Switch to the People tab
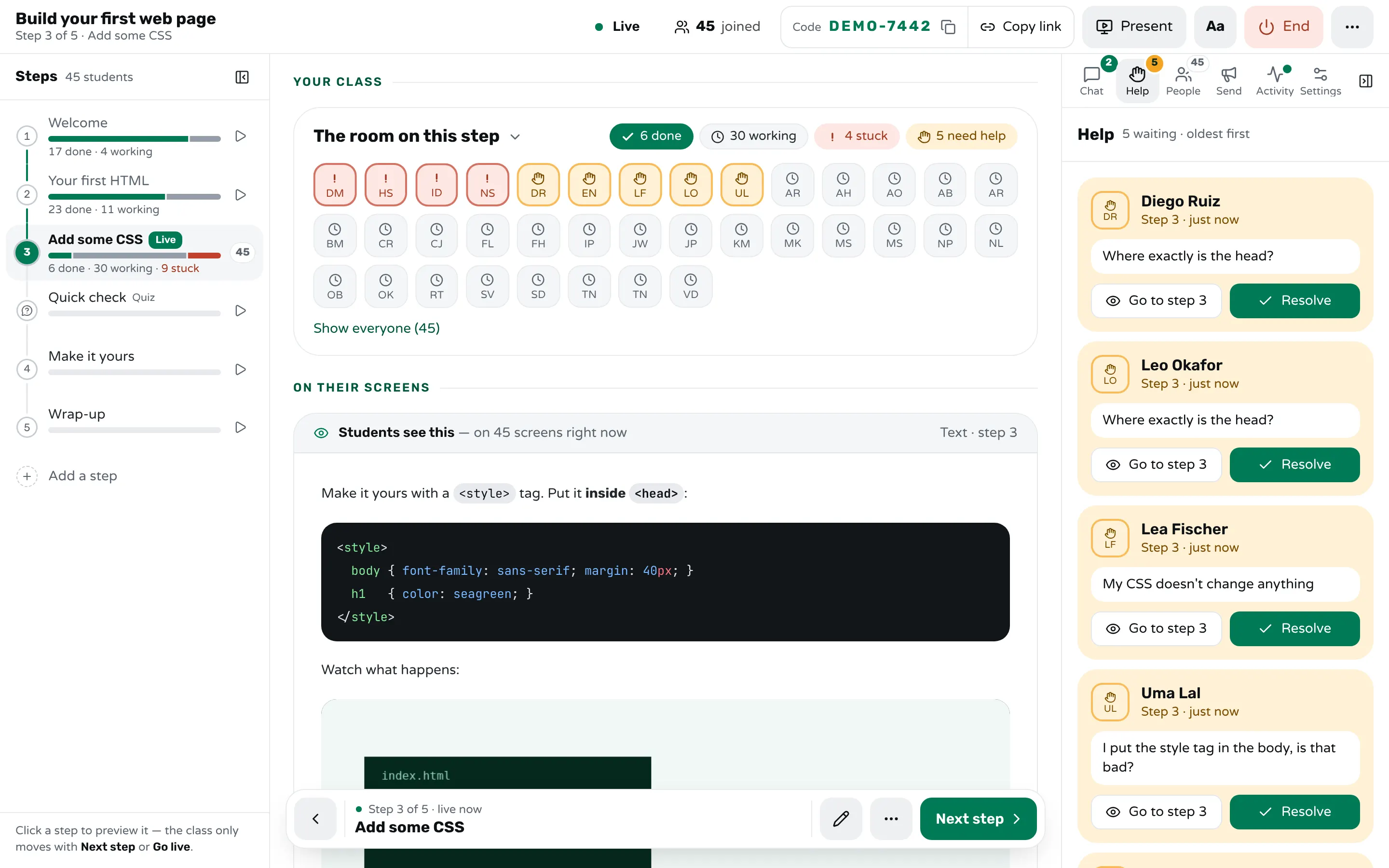The height and width of the screenshot is (868, 1389). [1183, 81]
